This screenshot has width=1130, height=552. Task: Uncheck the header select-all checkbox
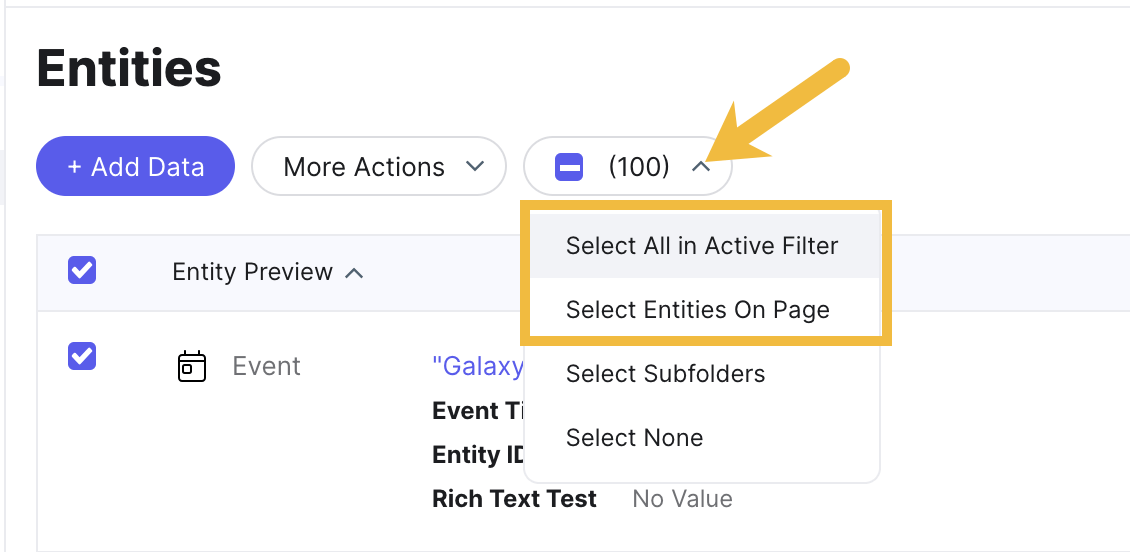(82, 270)
